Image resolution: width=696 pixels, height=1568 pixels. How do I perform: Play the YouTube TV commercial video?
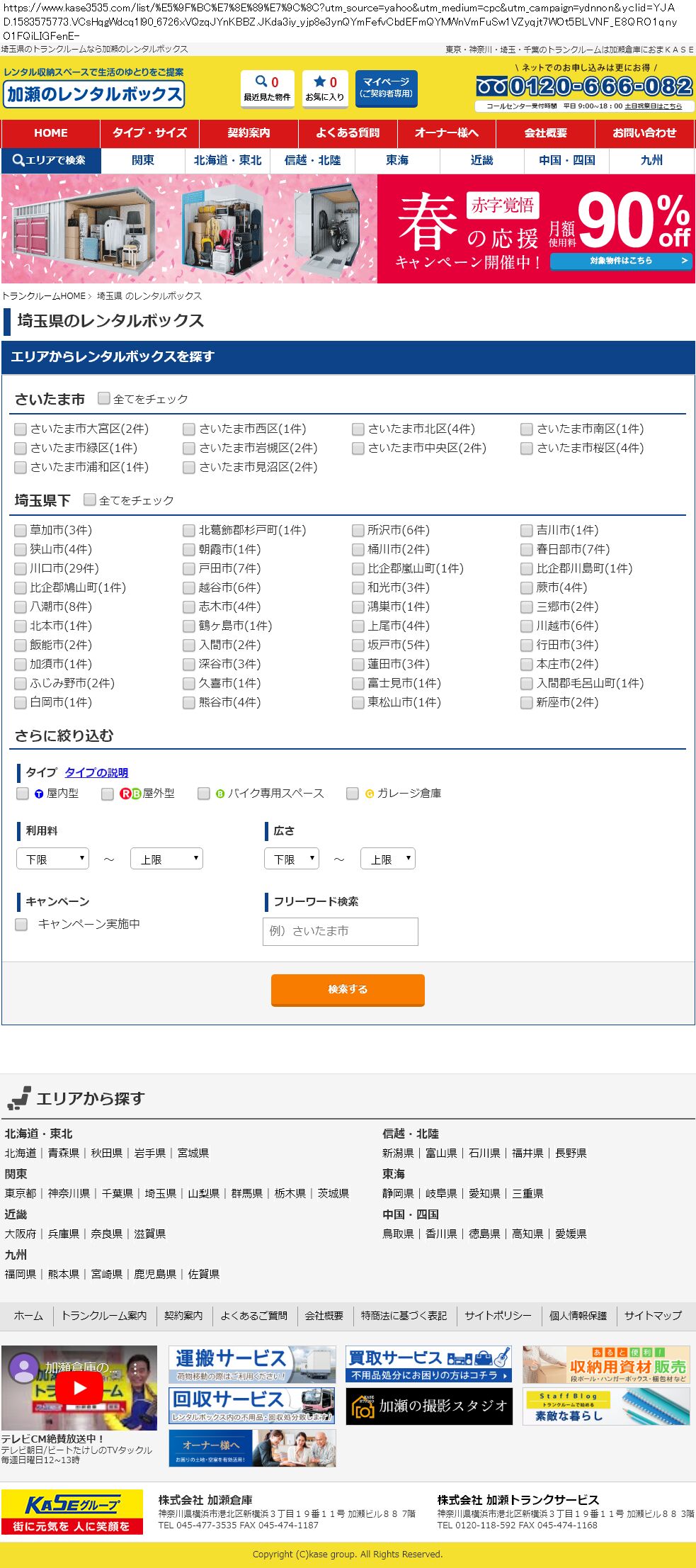[x=79, y=1387]
